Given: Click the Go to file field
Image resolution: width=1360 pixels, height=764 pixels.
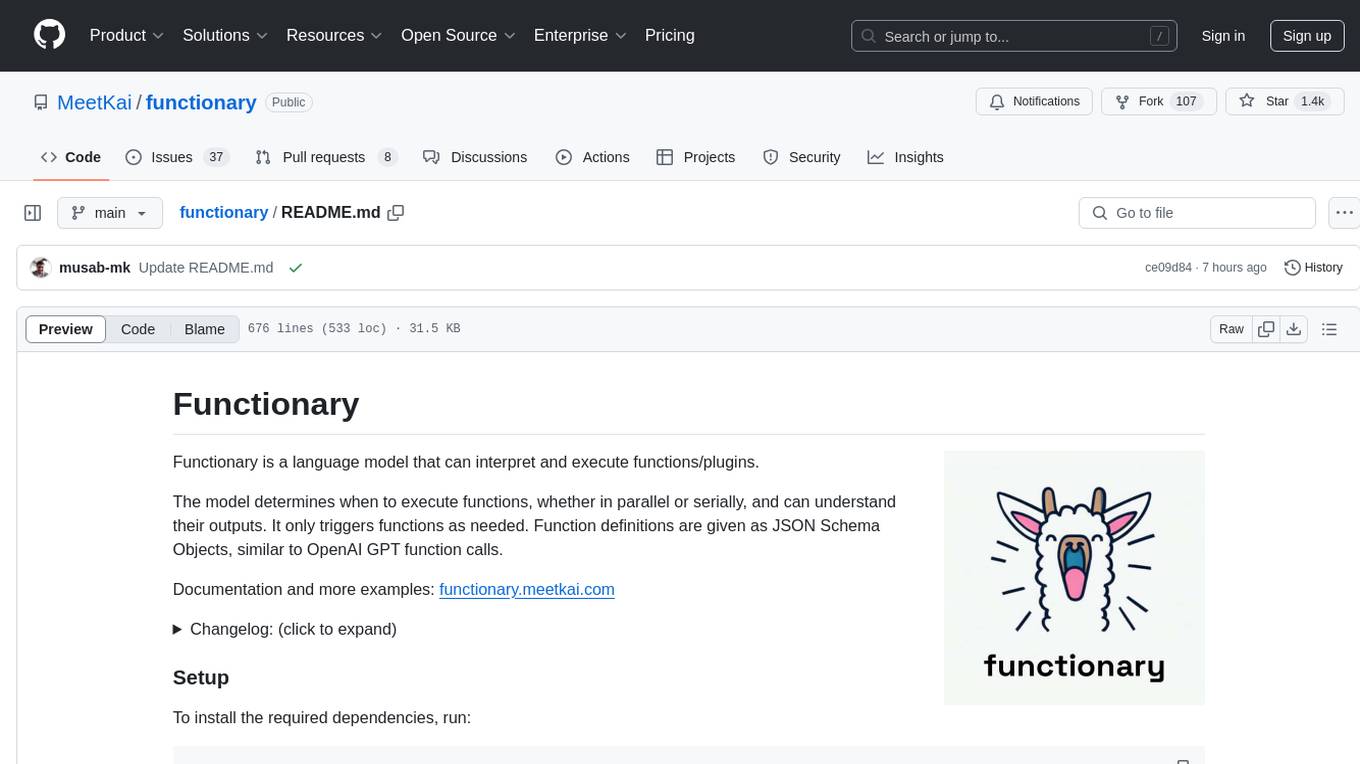Looking at the screenshot, I should (1197, 213).
